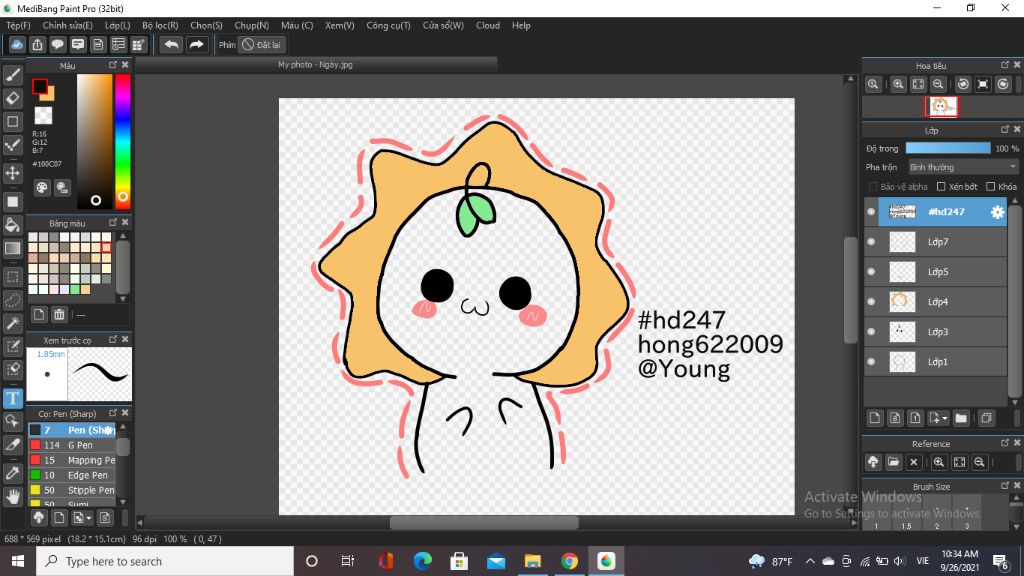
Task: Adjust the Độ trong opacity slider
Action: pyautogui.click(x=948, y=148)
